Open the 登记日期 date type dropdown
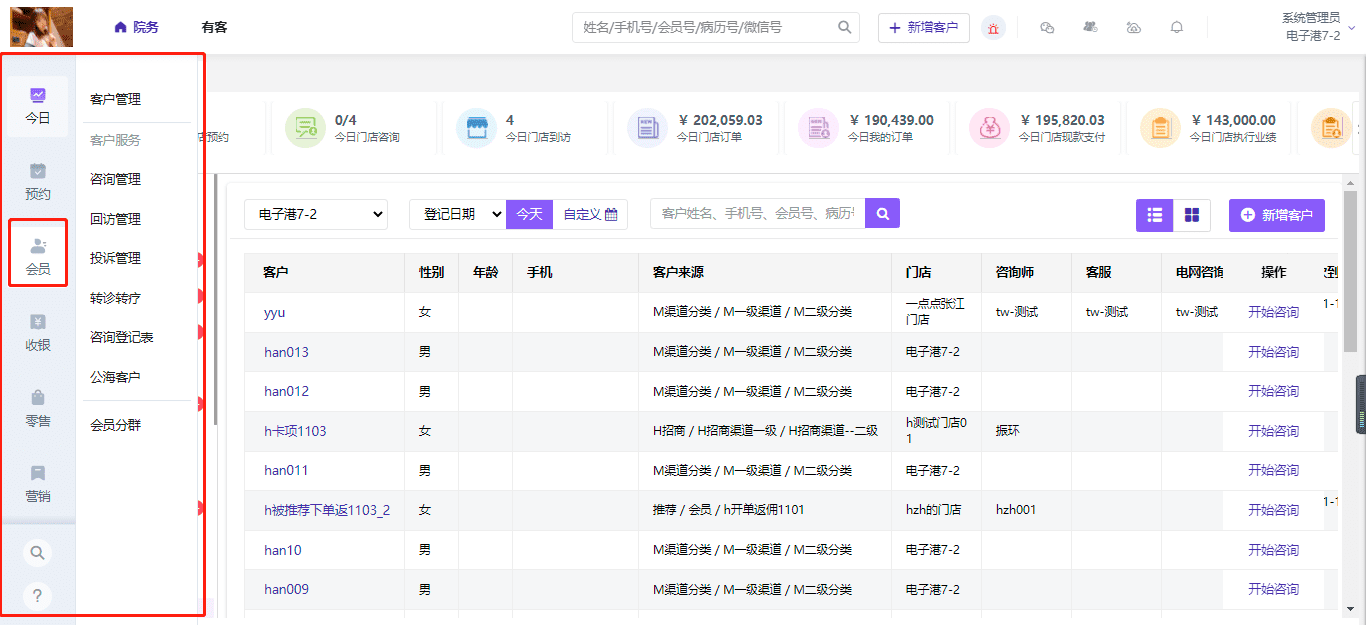 point(457,214)
